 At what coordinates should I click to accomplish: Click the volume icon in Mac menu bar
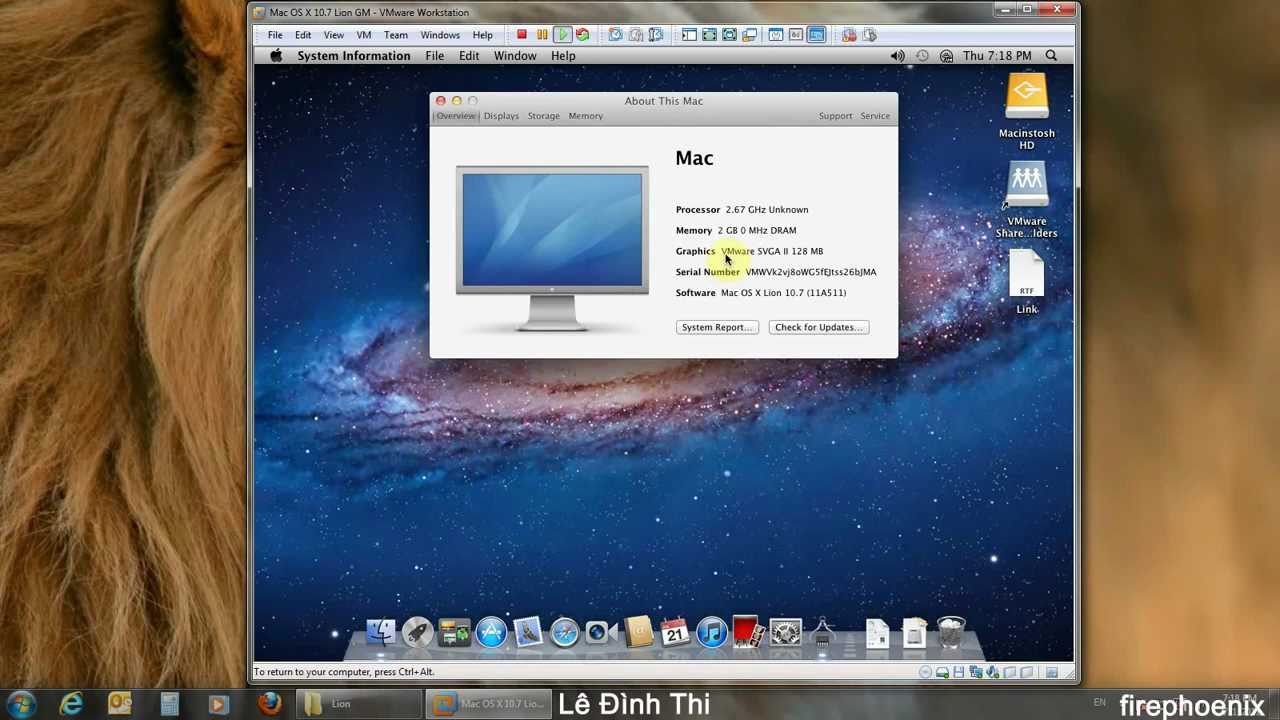897,56
